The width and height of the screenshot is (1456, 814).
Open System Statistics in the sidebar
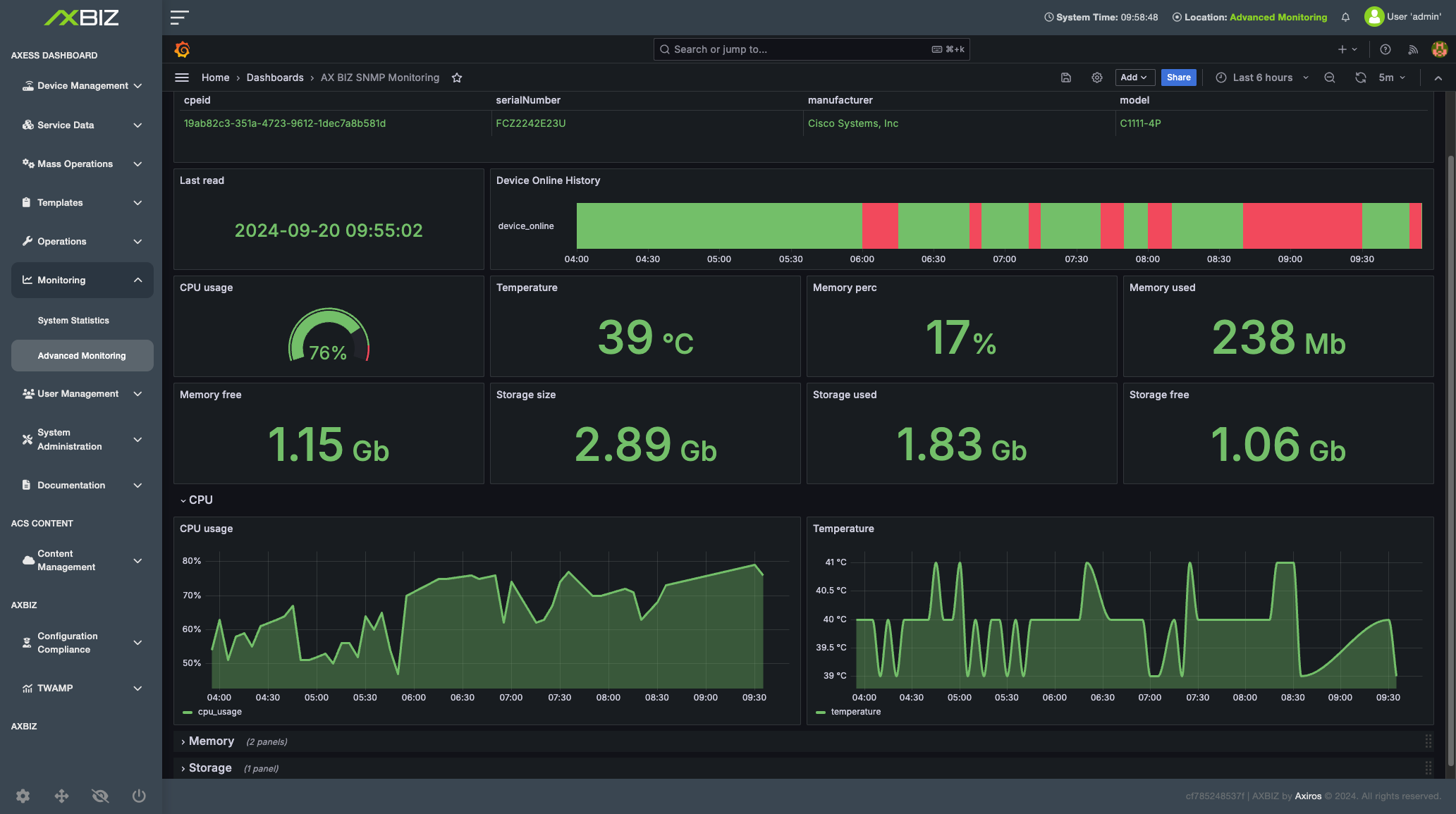tap(73, 321)
